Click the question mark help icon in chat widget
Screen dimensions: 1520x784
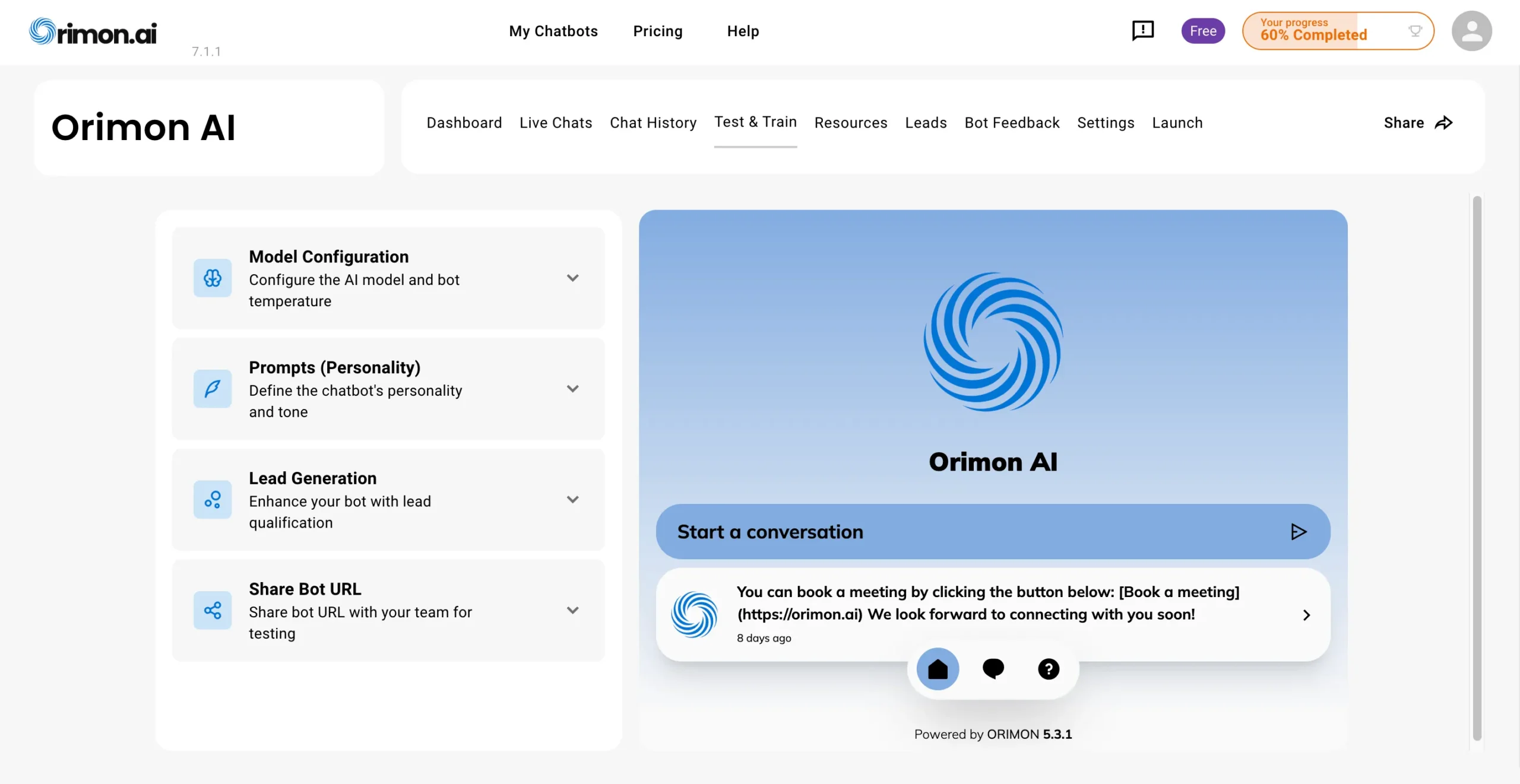[x=1049, y=669]
